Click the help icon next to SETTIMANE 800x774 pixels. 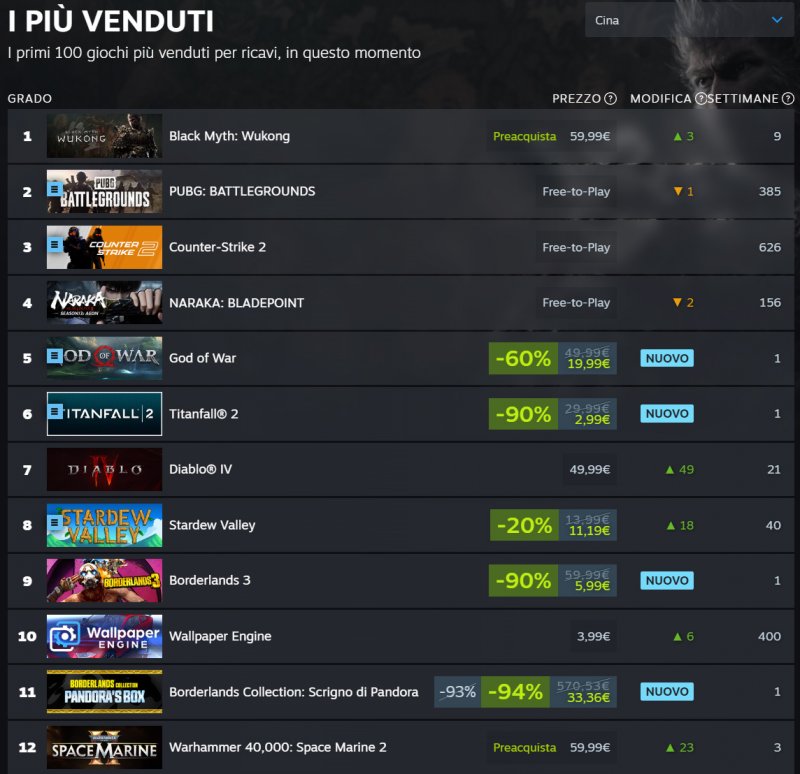[788, 98]
